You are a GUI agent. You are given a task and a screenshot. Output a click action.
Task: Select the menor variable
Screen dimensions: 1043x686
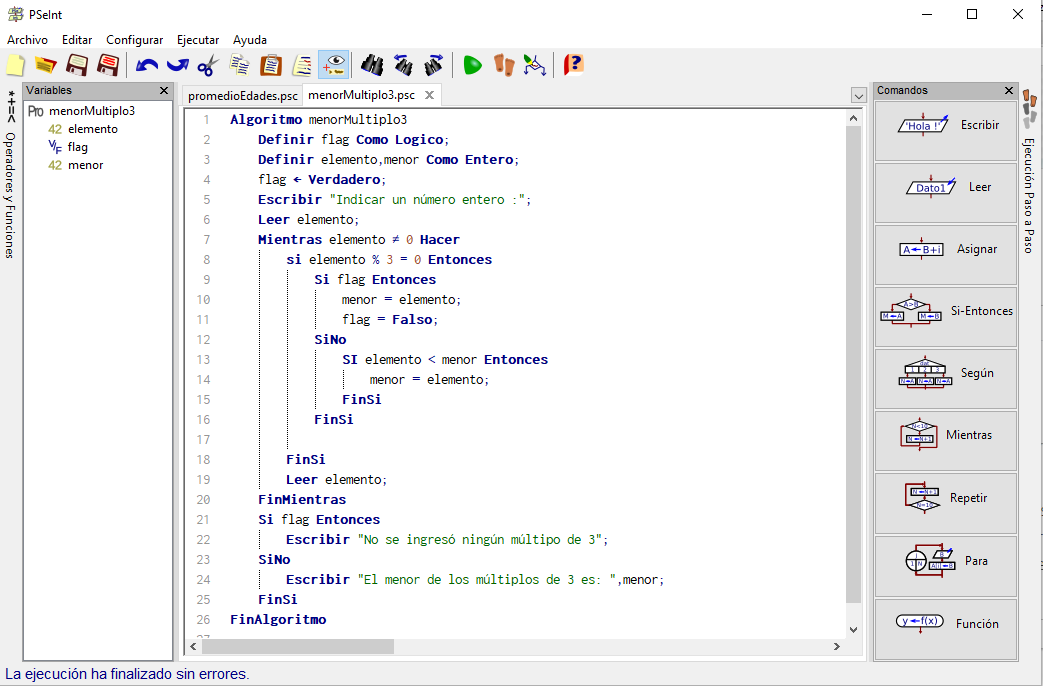click(85, 165)
